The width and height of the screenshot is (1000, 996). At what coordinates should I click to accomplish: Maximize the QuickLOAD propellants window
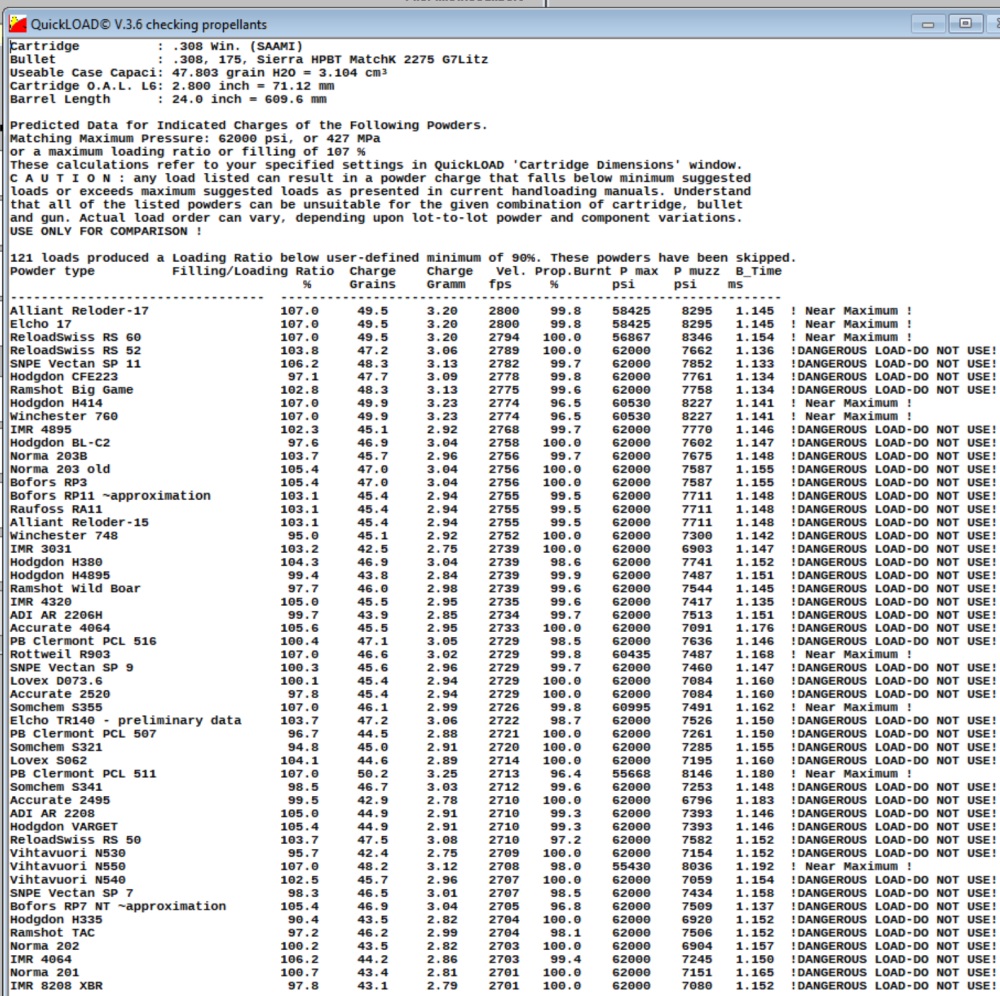[x=964, y=23]
